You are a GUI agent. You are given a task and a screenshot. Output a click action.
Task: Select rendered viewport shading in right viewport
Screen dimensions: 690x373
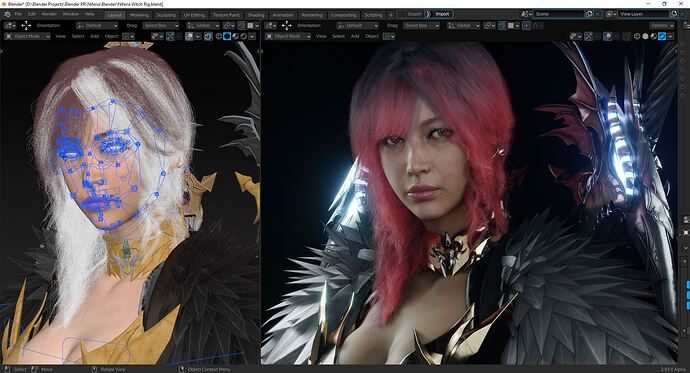click(662, 37)
